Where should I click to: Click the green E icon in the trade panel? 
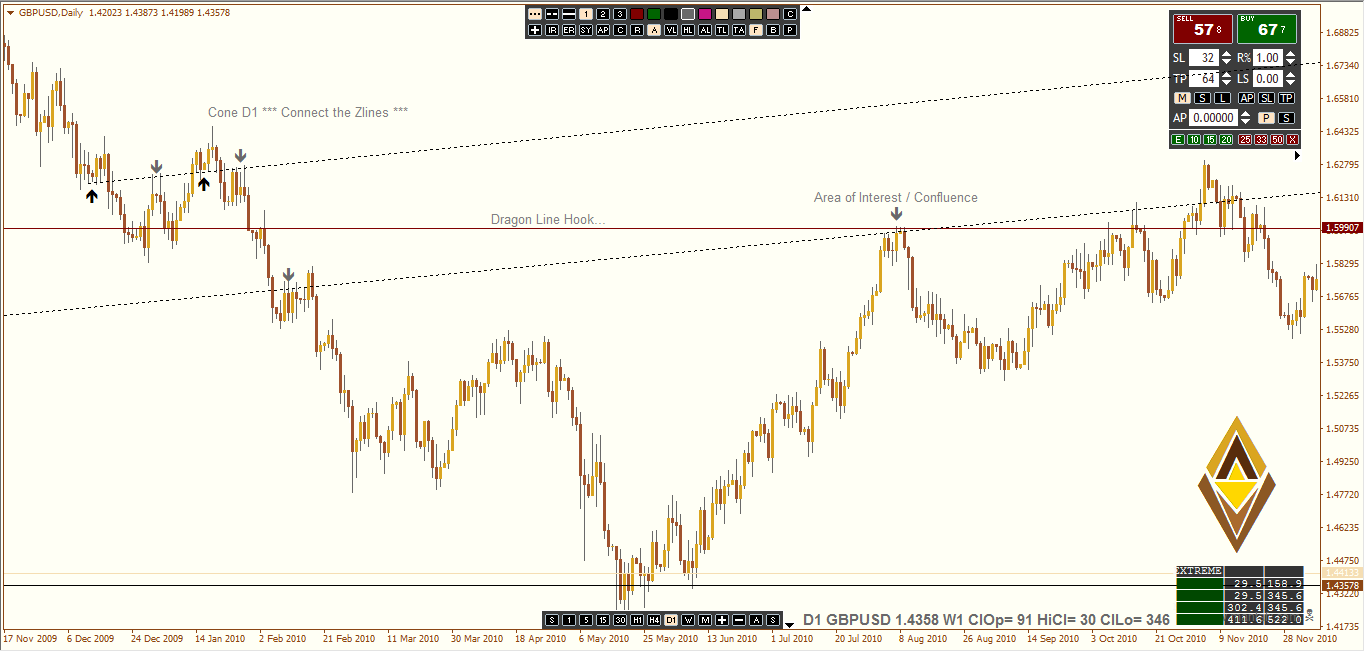[1178, 139]
